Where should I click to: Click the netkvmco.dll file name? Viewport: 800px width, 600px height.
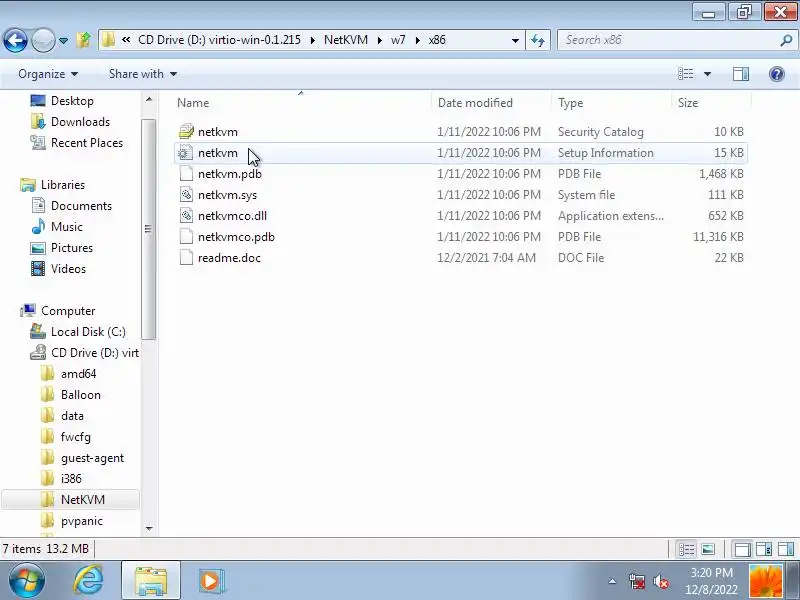[232, 216]
